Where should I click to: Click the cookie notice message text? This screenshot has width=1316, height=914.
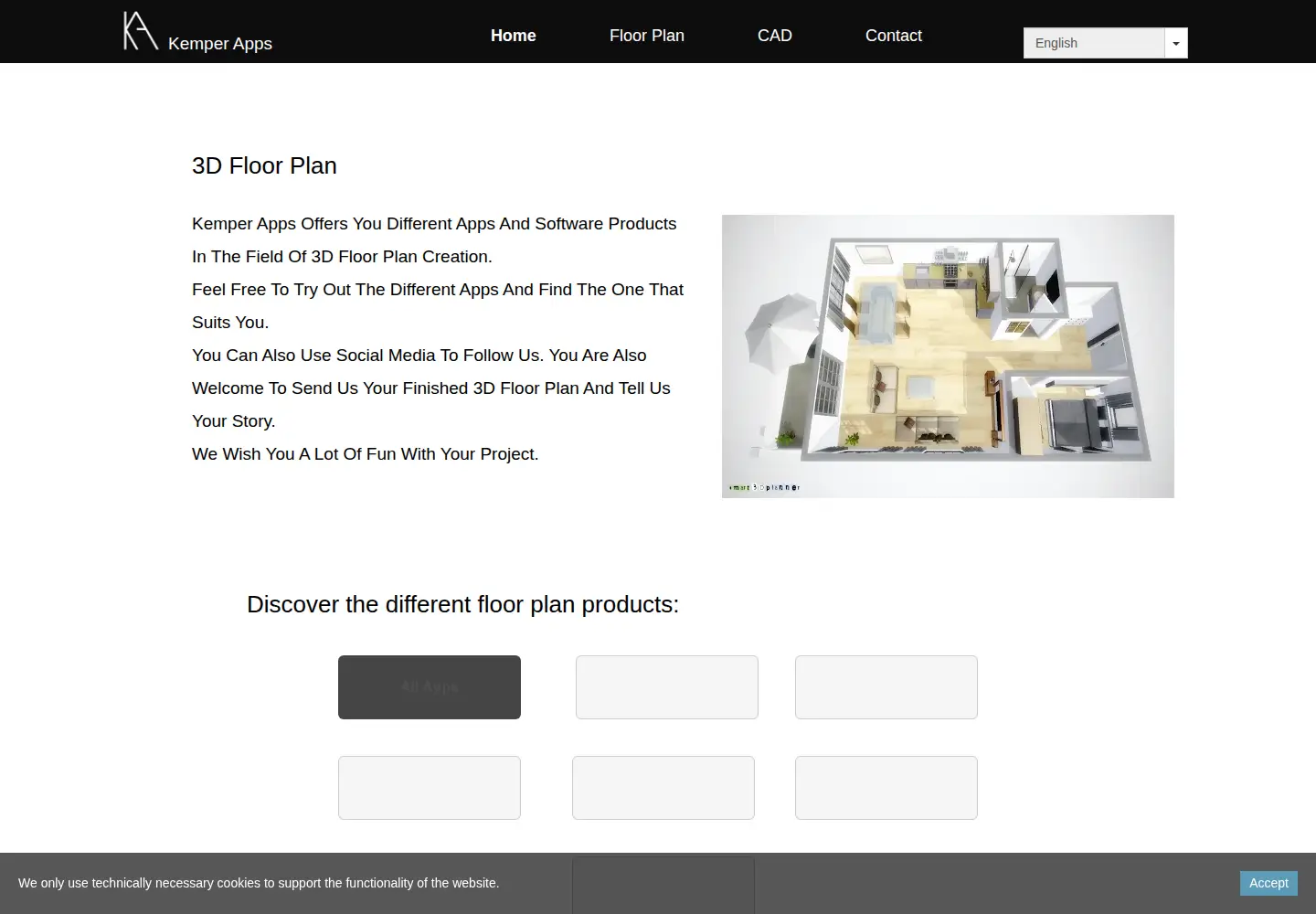[x=259, y=883]
